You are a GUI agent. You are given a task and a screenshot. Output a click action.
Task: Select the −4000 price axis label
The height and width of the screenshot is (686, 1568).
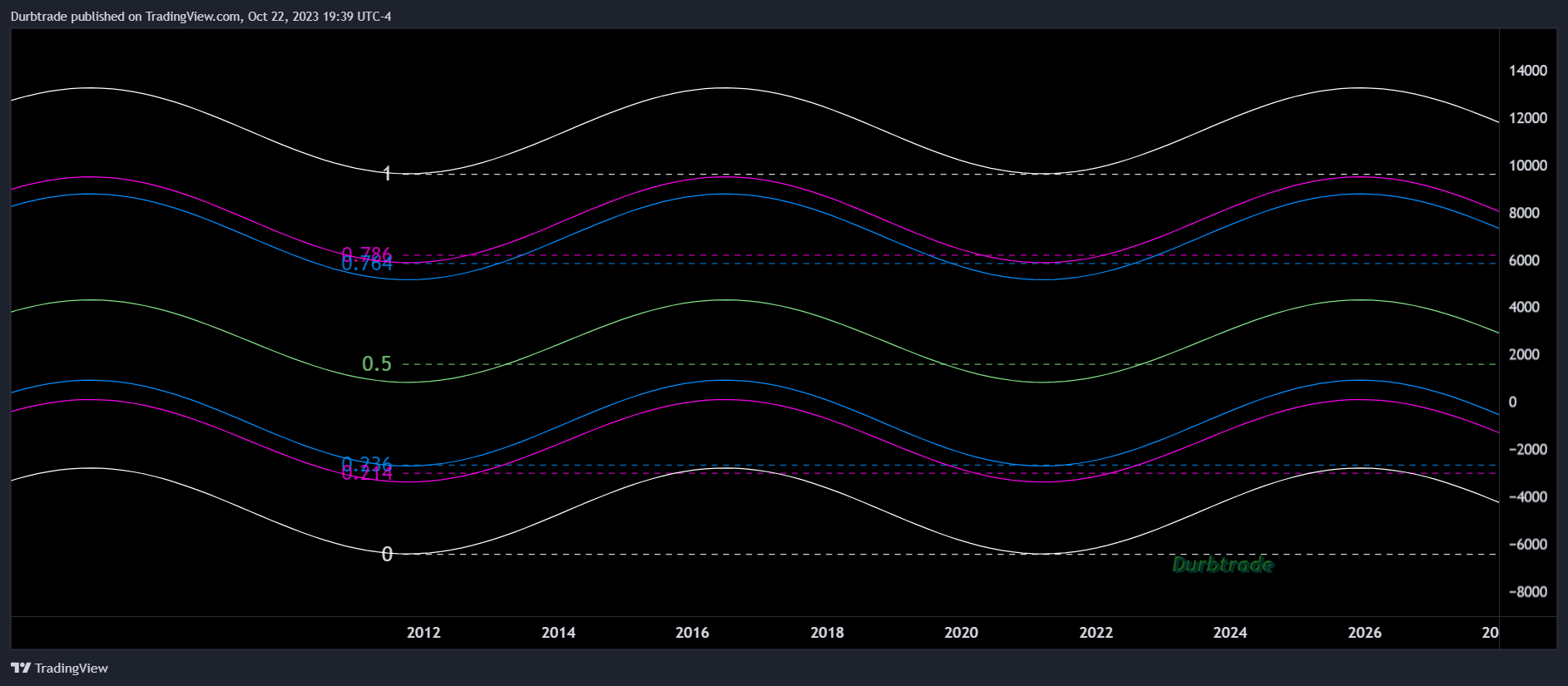(1528, 496)
